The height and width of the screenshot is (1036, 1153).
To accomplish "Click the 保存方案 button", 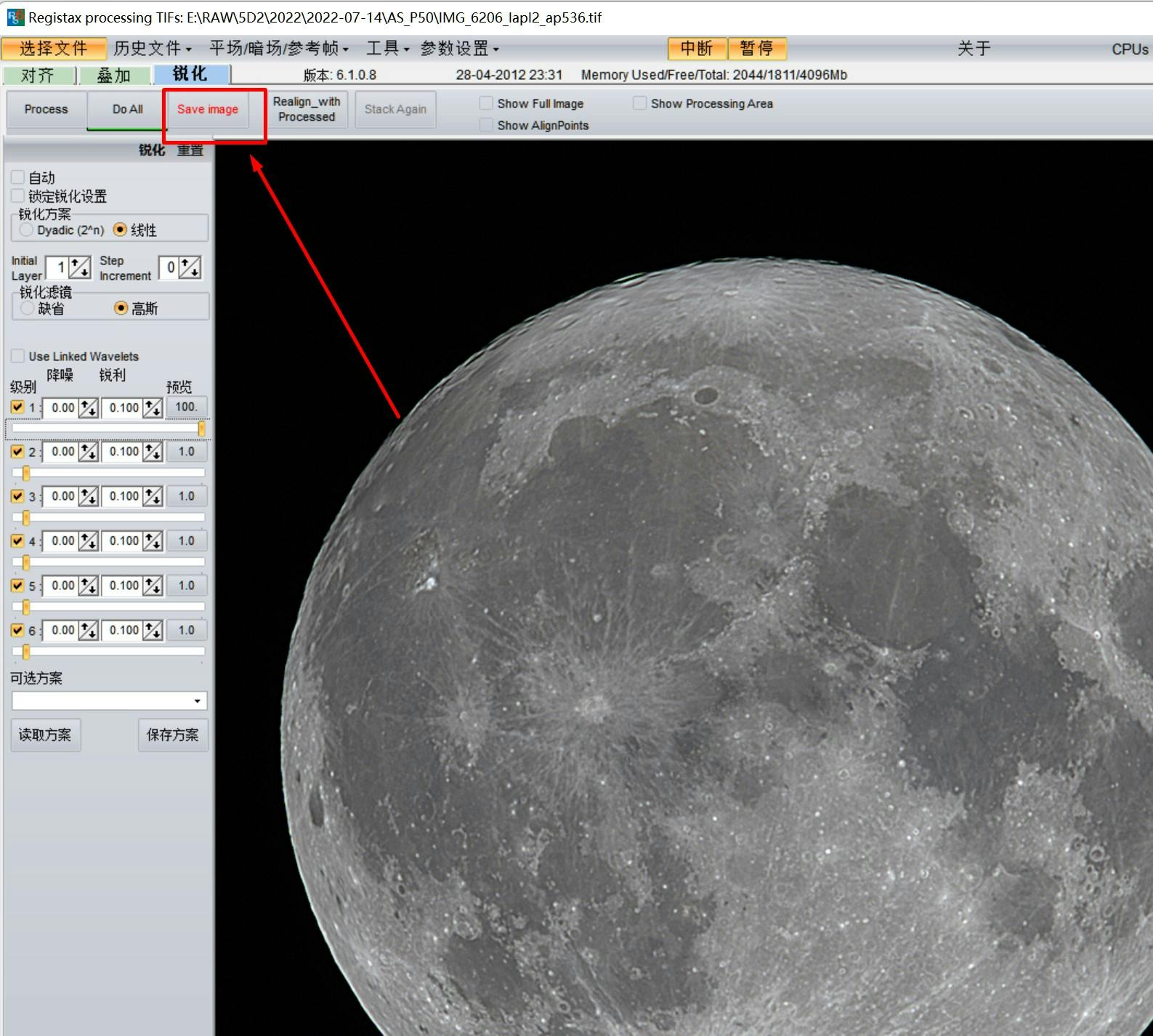I will [x=173, y=735].
